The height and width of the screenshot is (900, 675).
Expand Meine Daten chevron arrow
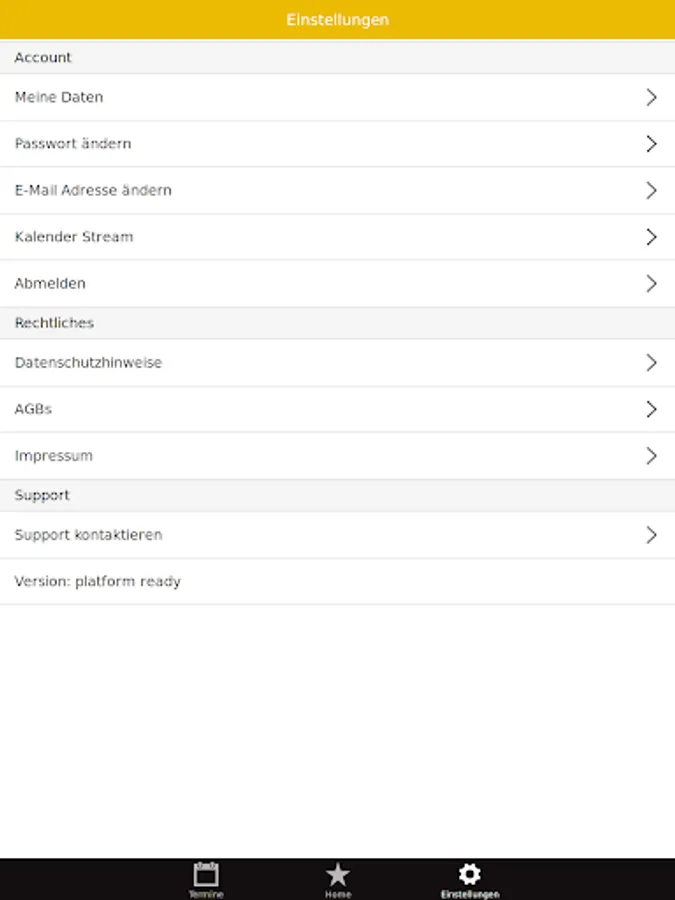[x=651, y=97]
